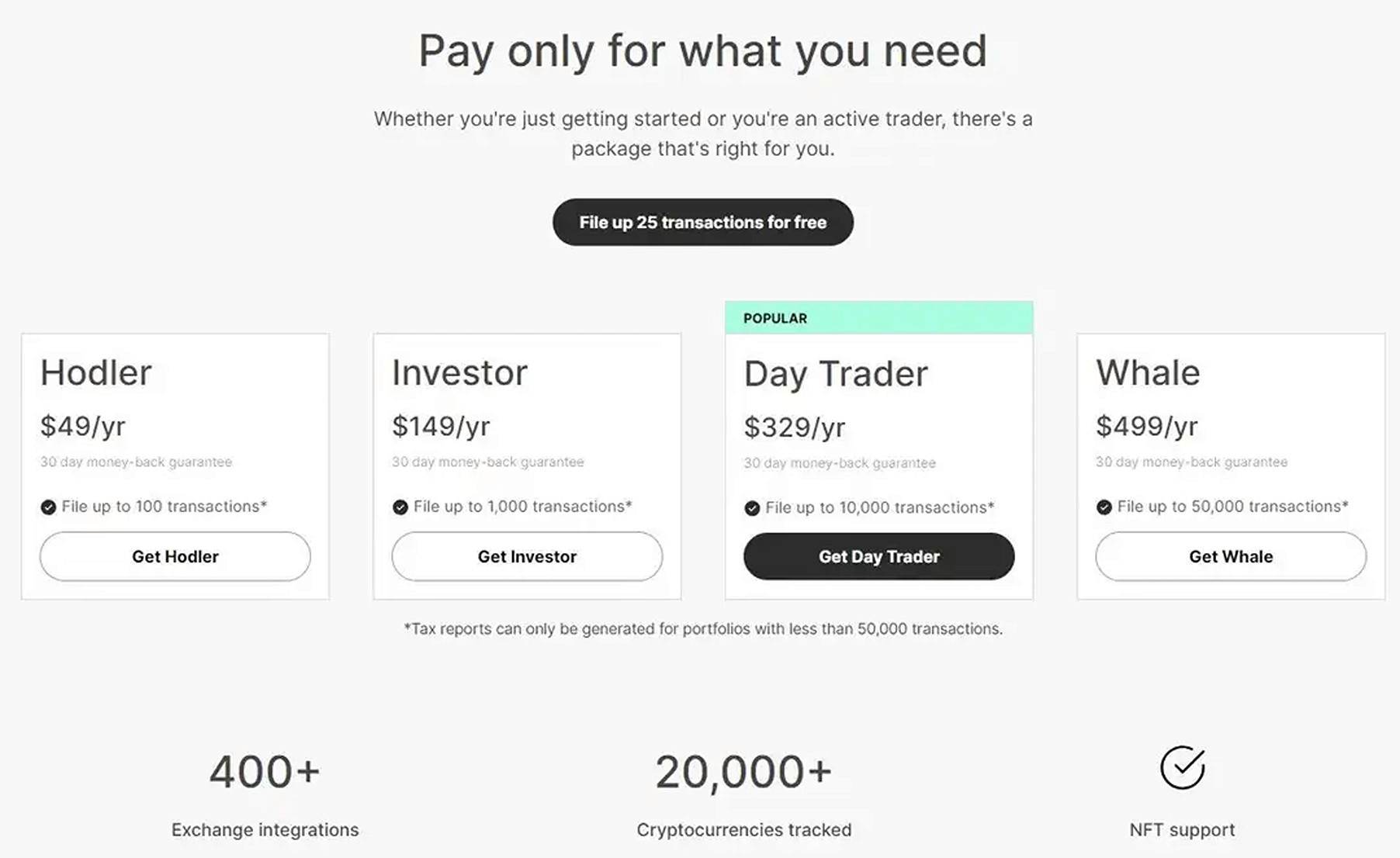This screenshot has height=858, width=1400.
Task: Click the checkmark beside Whale's 50,000 transactions
Action: (x=1104, y=507)
